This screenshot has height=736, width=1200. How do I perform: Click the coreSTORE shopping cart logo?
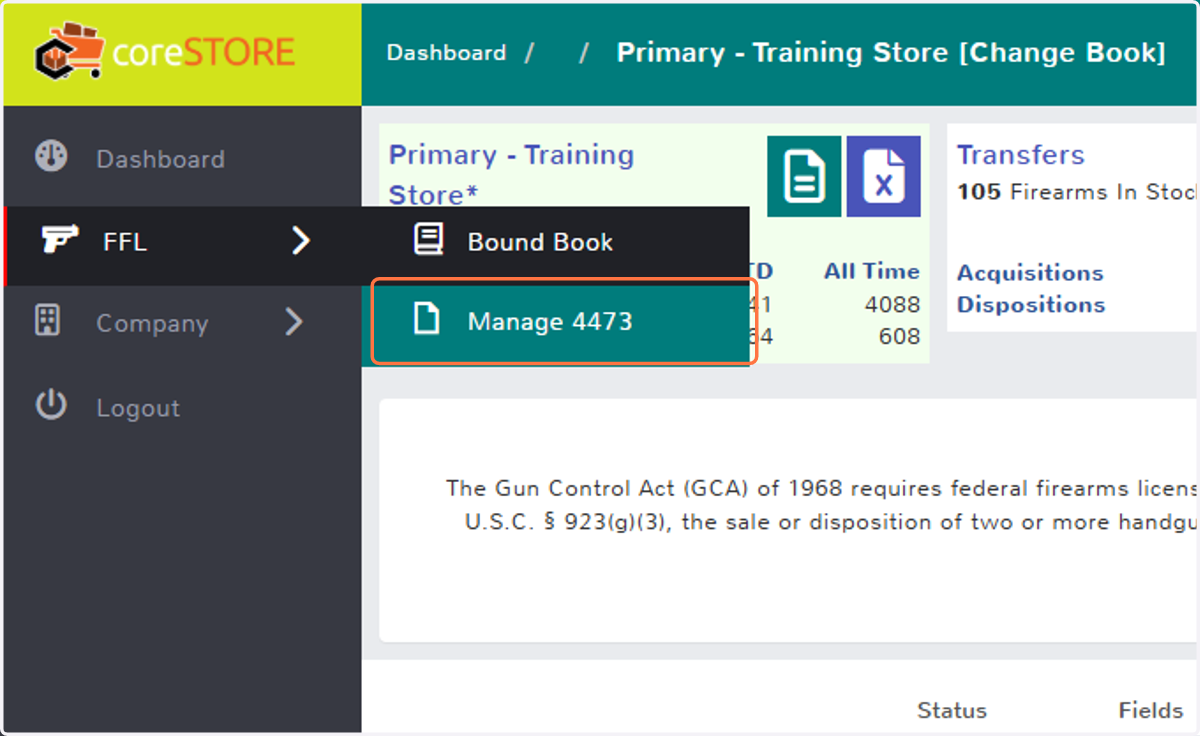(69, 52)
